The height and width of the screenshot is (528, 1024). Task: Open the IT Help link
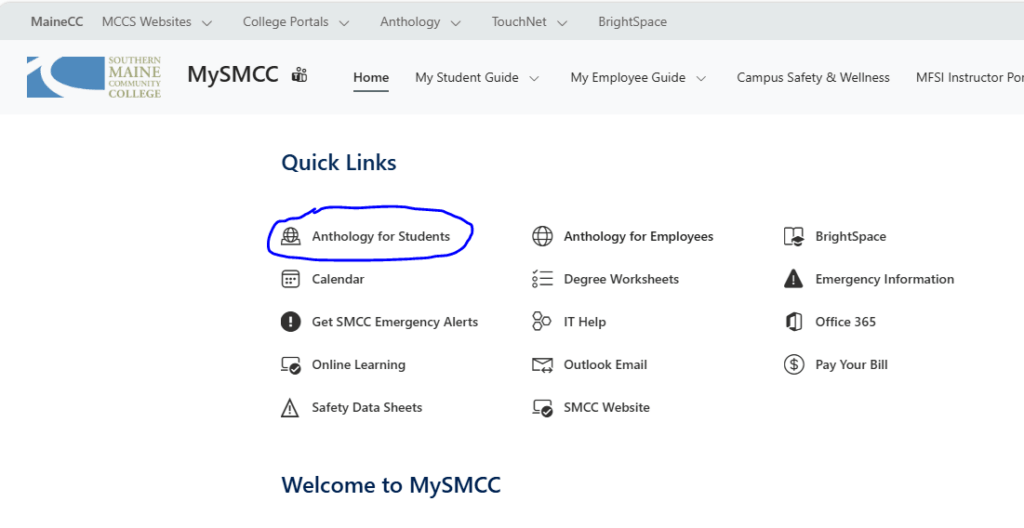[x=585, y=322]
